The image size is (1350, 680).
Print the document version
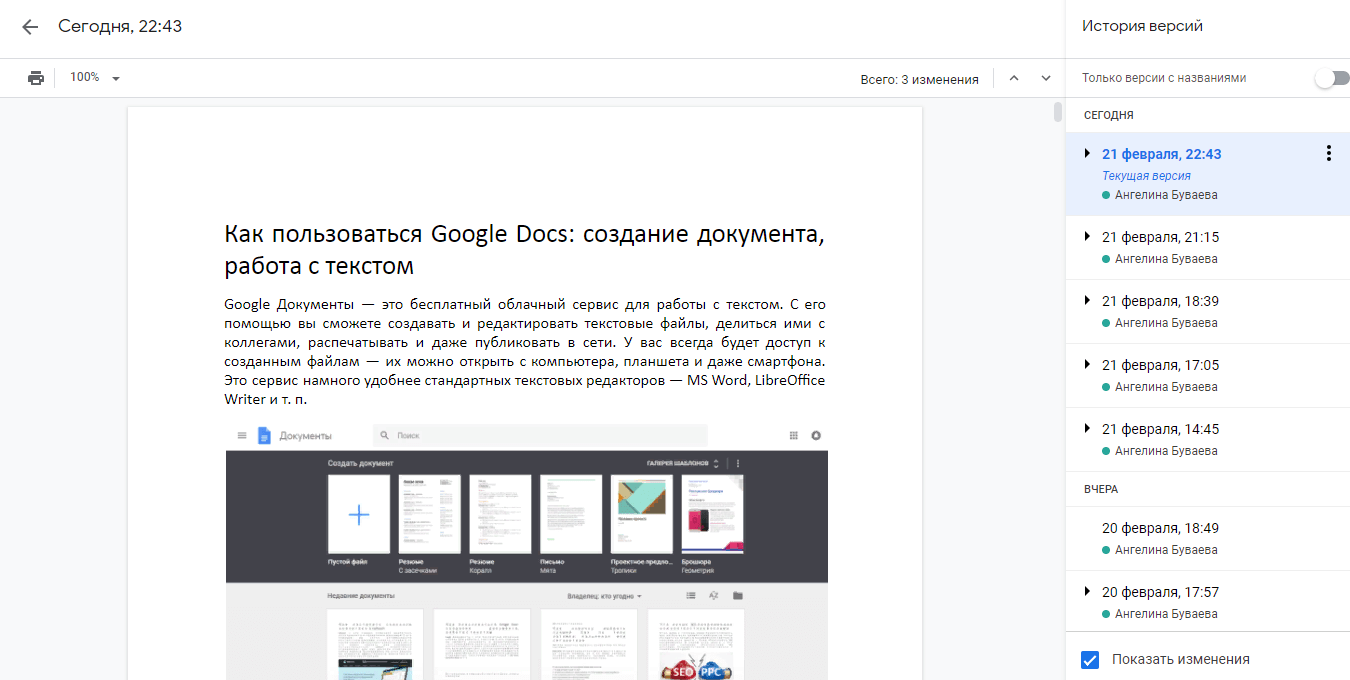point(36,77)
